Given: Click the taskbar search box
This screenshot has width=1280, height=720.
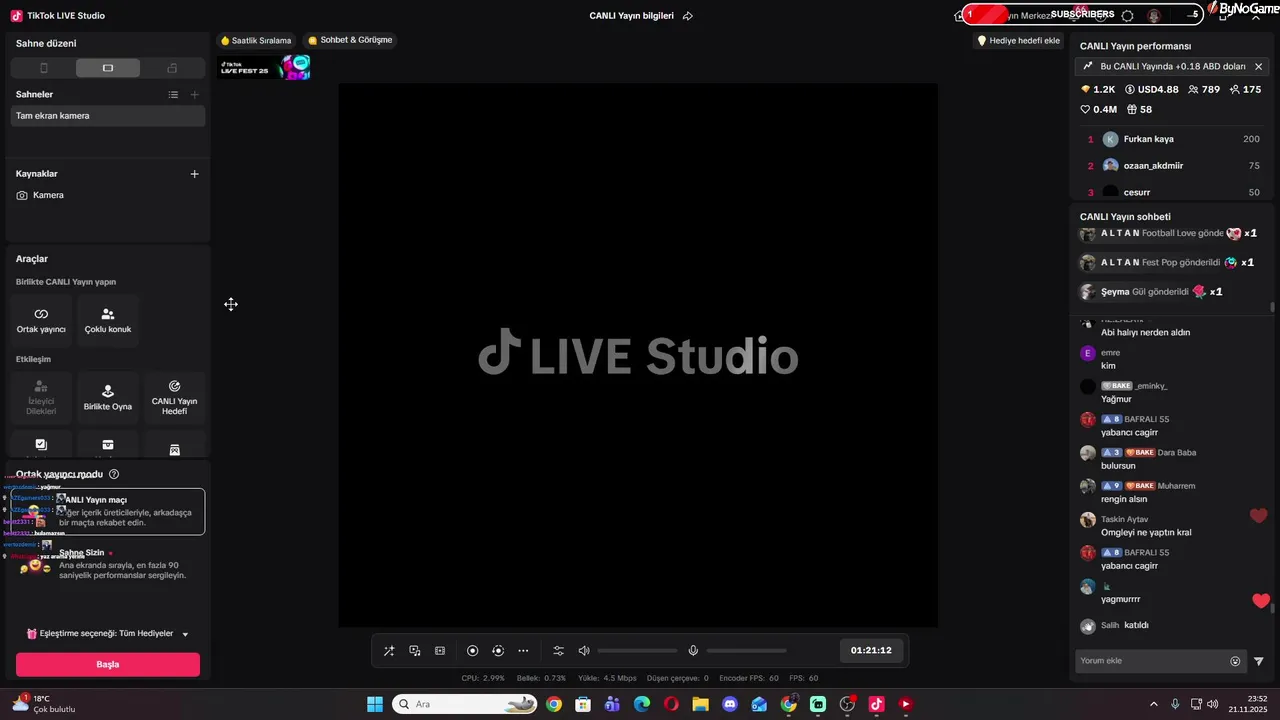Looking at the screenshot, I should coord(465,704).
